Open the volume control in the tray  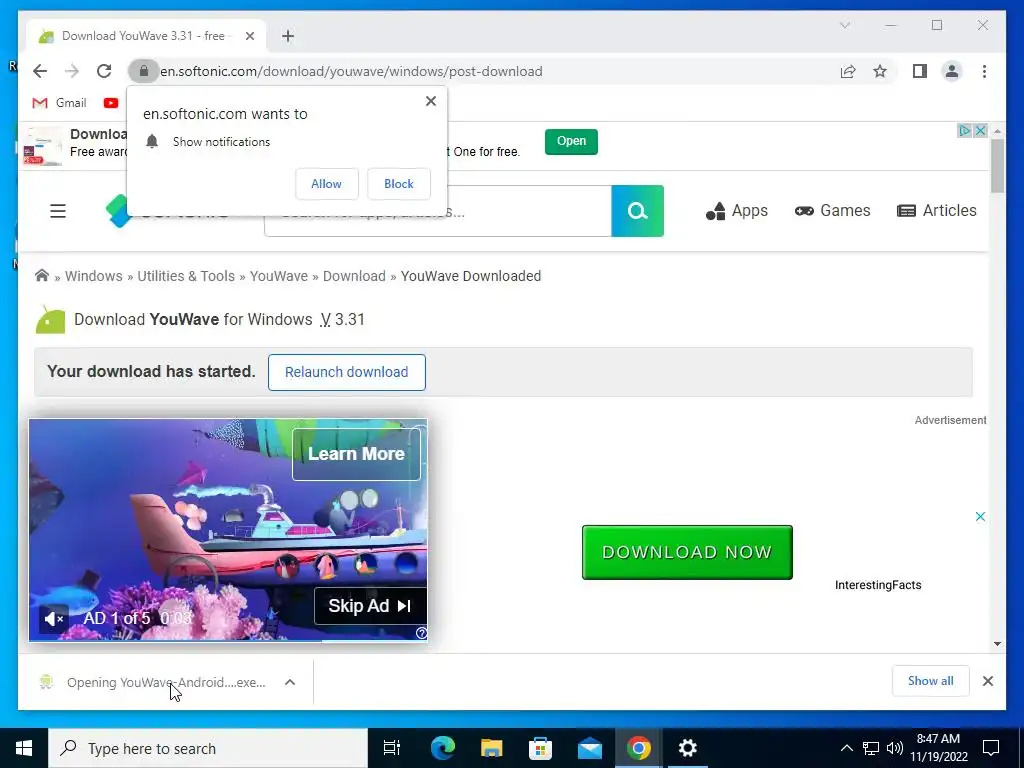click(x=894, y=748)
